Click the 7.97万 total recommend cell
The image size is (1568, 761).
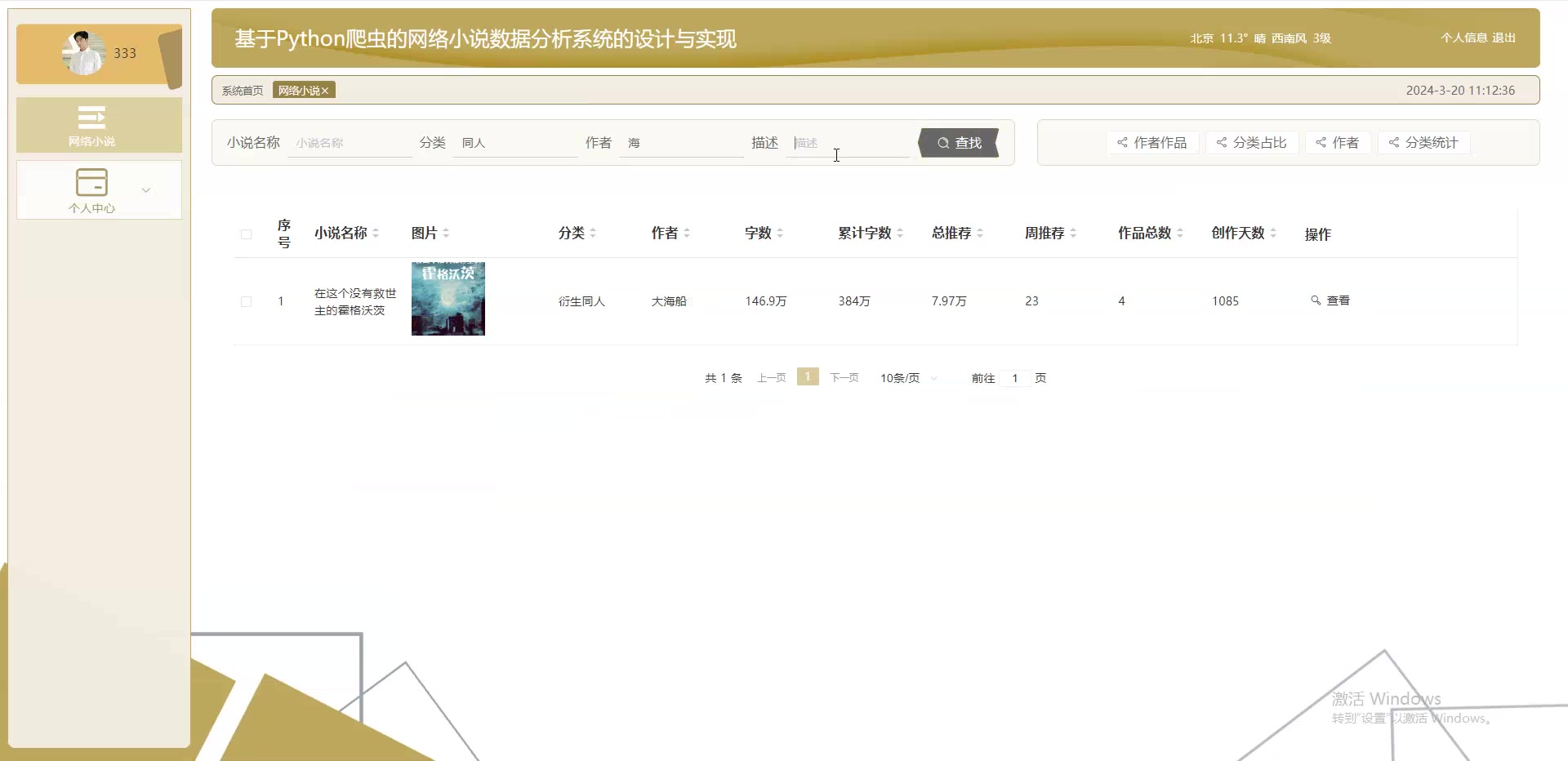click(949, 301)
